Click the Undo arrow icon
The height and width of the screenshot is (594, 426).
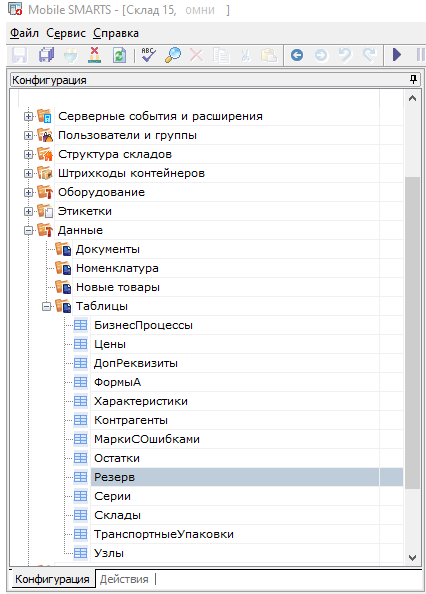(345, 55)
